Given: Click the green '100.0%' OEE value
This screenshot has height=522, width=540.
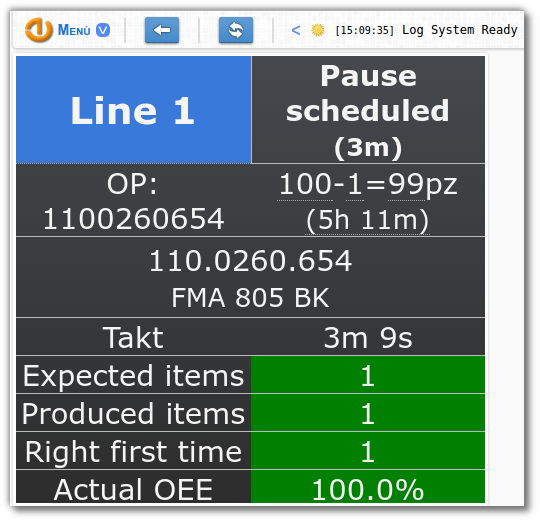Looking at the screenshot, I should tap(368, 487).
